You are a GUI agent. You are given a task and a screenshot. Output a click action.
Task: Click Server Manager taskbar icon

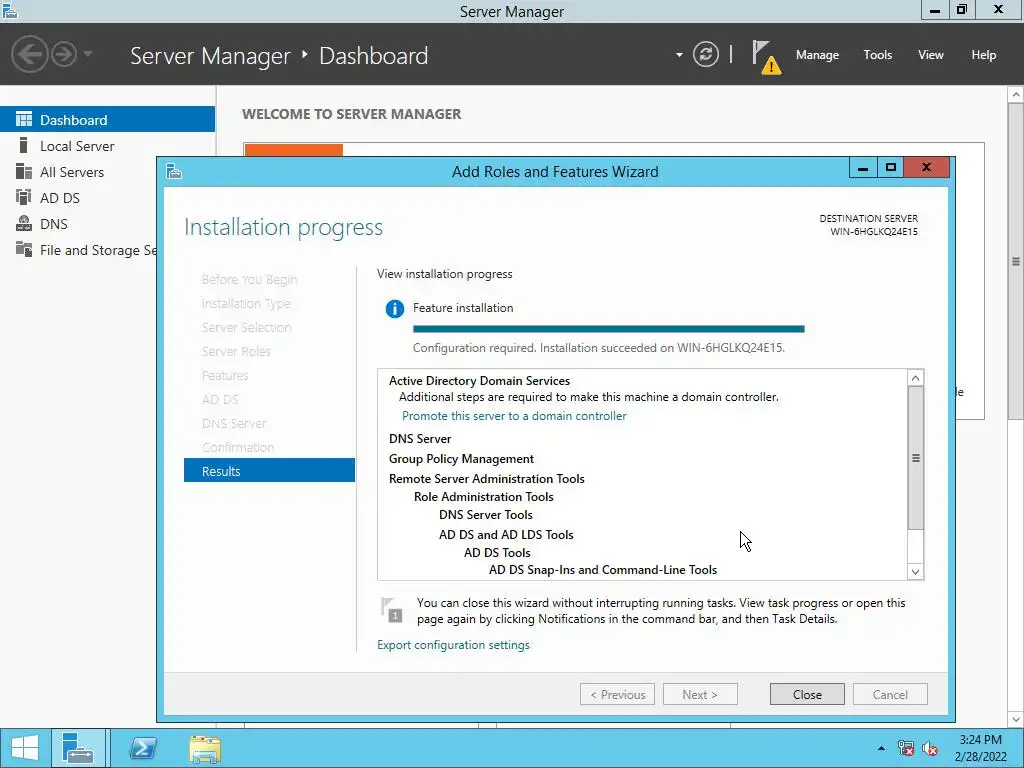(78, 748)
